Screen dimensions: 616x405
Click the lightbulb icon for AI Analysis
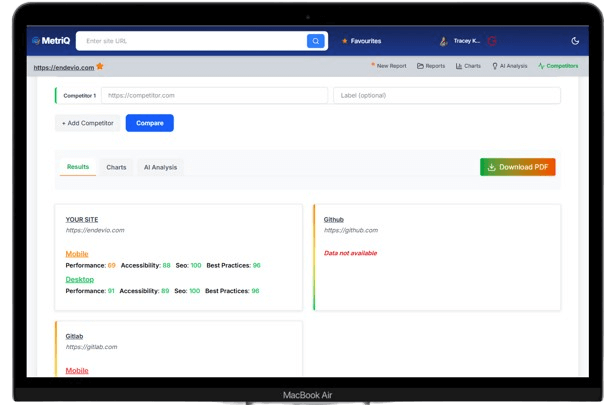point(495,66)
